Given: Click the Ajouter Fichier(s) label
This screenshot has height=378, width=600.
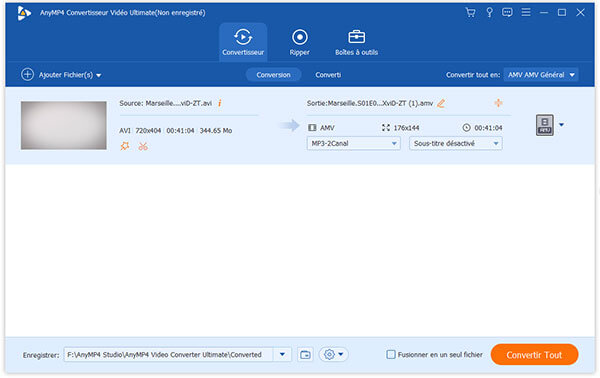Looking at the screenshot, I should 66,75.
